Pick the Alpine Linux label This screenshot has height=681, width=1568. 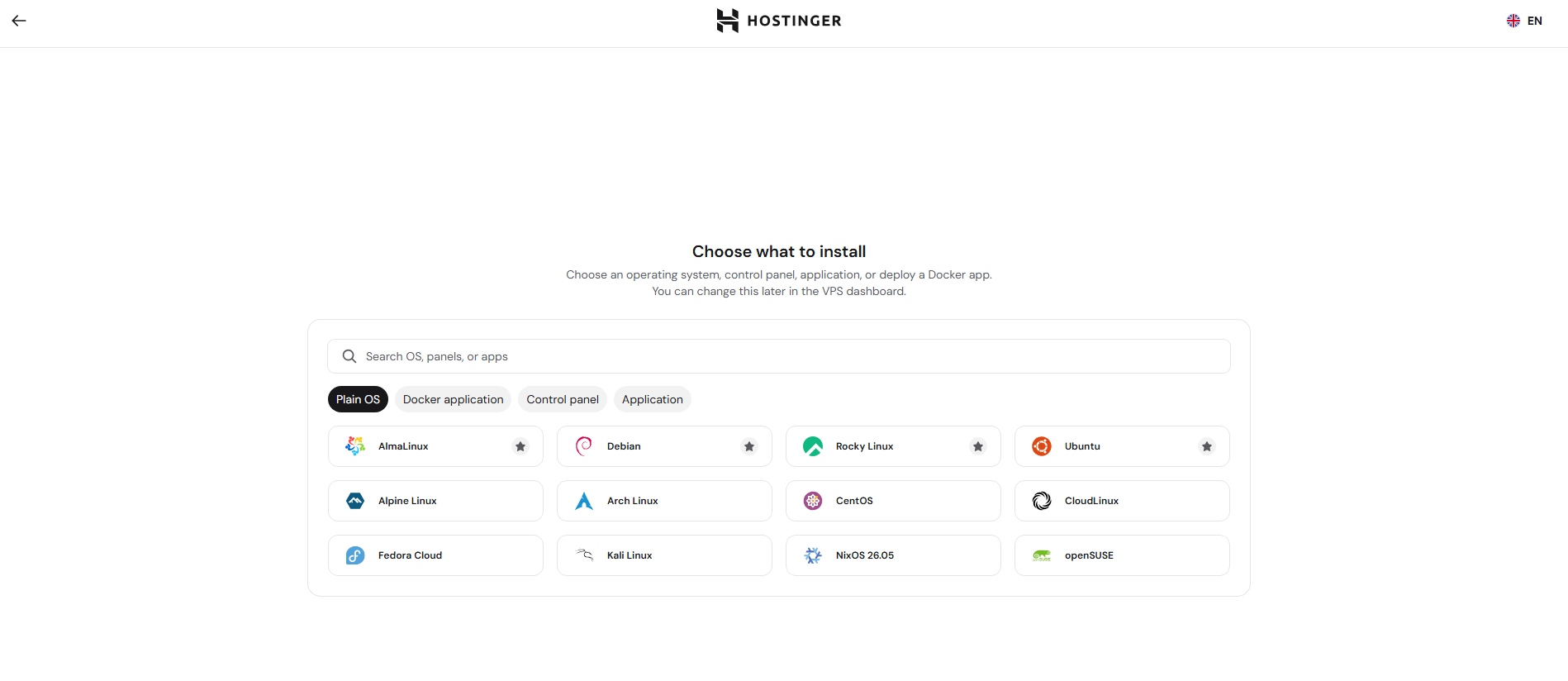[x=407, y=501]
